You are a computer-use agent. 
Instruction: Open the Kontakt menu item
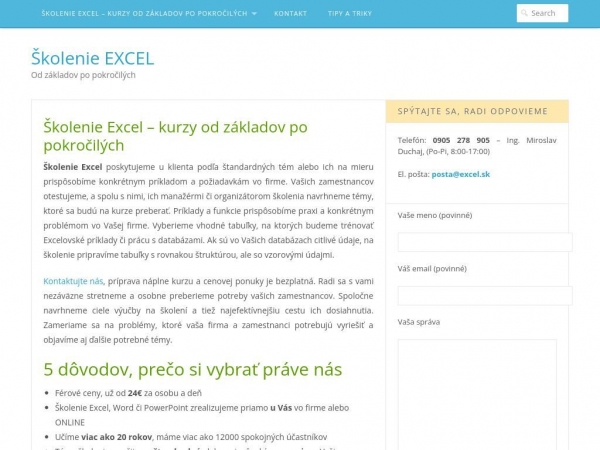coord(290,13)
